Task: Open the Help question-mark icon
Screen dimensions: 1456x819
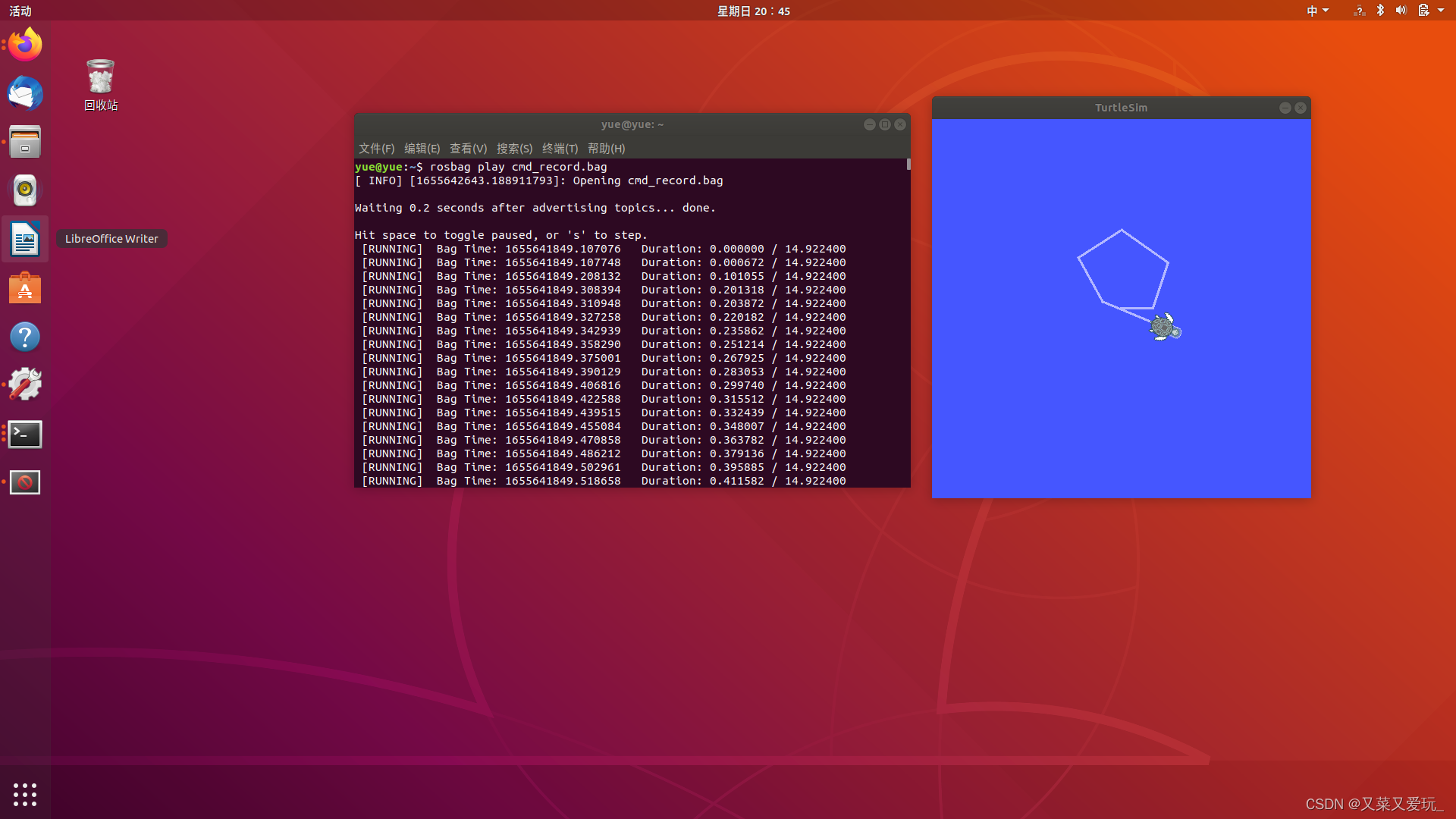Action: coord(25,337)
